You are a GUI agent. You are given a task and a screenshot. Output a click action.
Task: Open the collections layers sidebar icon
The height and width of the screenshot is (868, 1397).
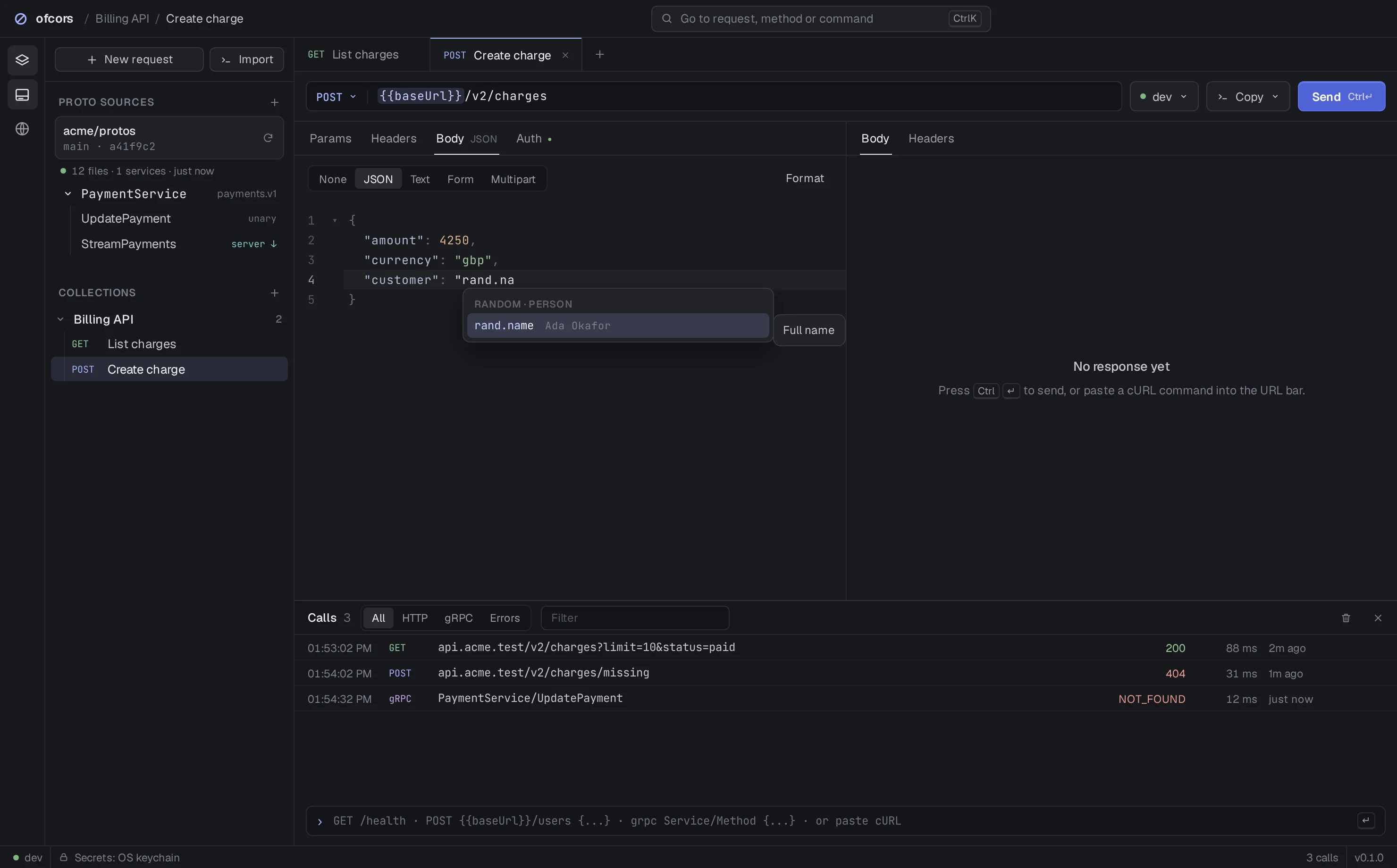coord(22,60)
